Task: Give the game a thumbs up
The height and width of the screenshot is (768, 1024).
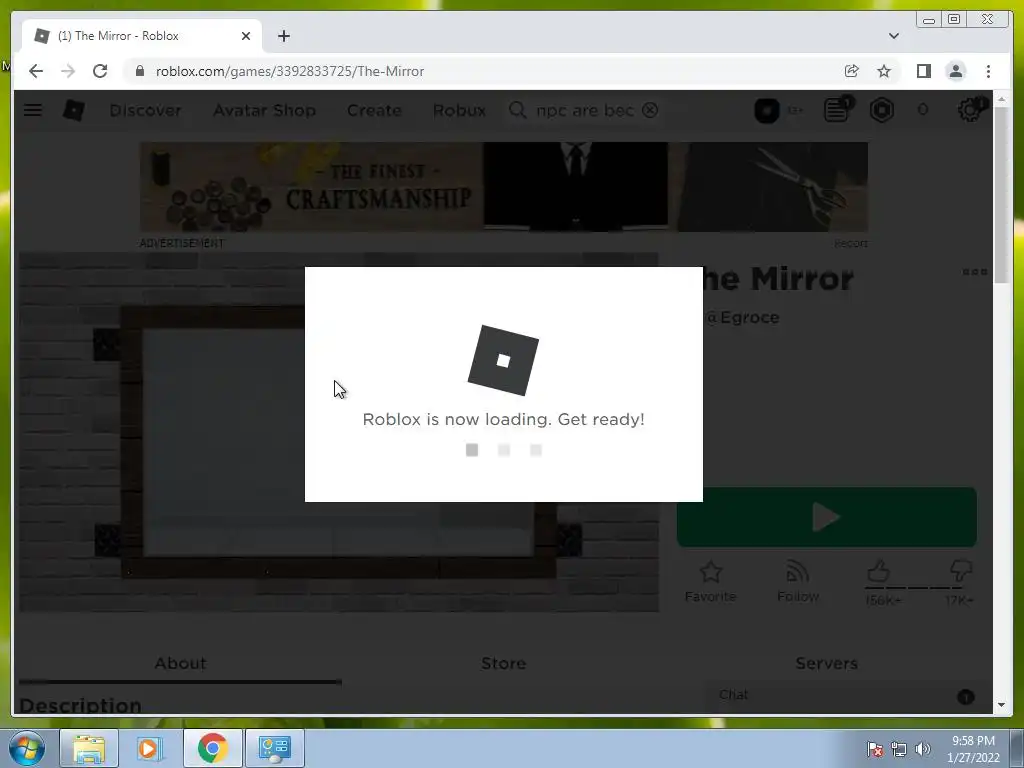Action: pyautogui.click(x=880, y=573)
